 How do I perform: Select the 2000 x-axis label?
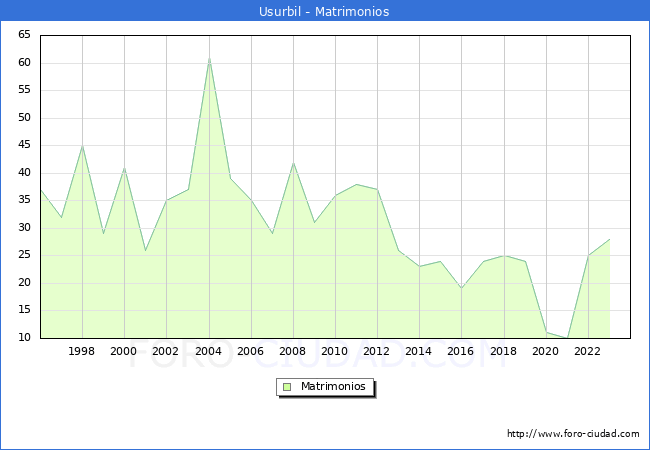point(124,351)
